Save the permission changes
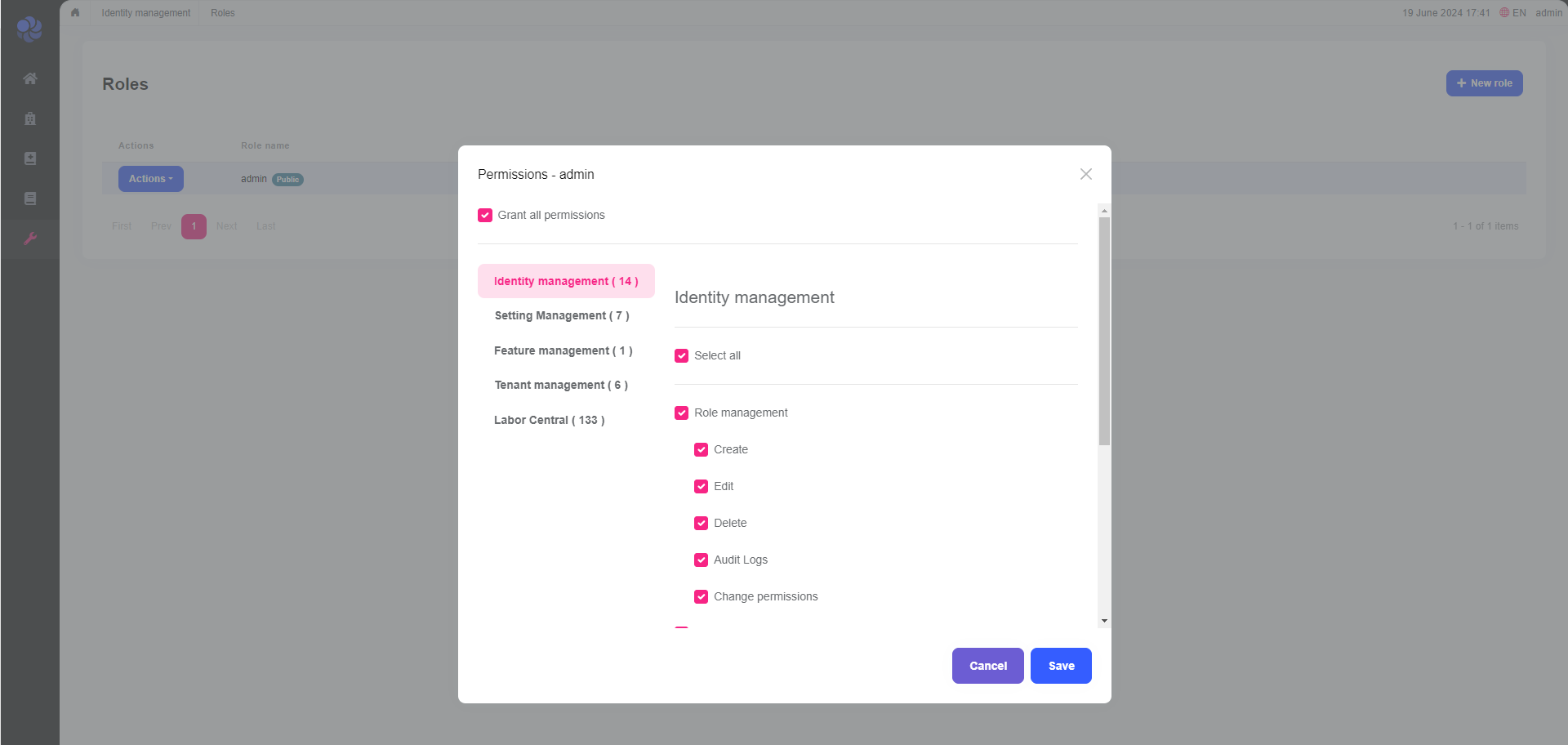Screen dimensions: 1568x745 [1061, 666]
